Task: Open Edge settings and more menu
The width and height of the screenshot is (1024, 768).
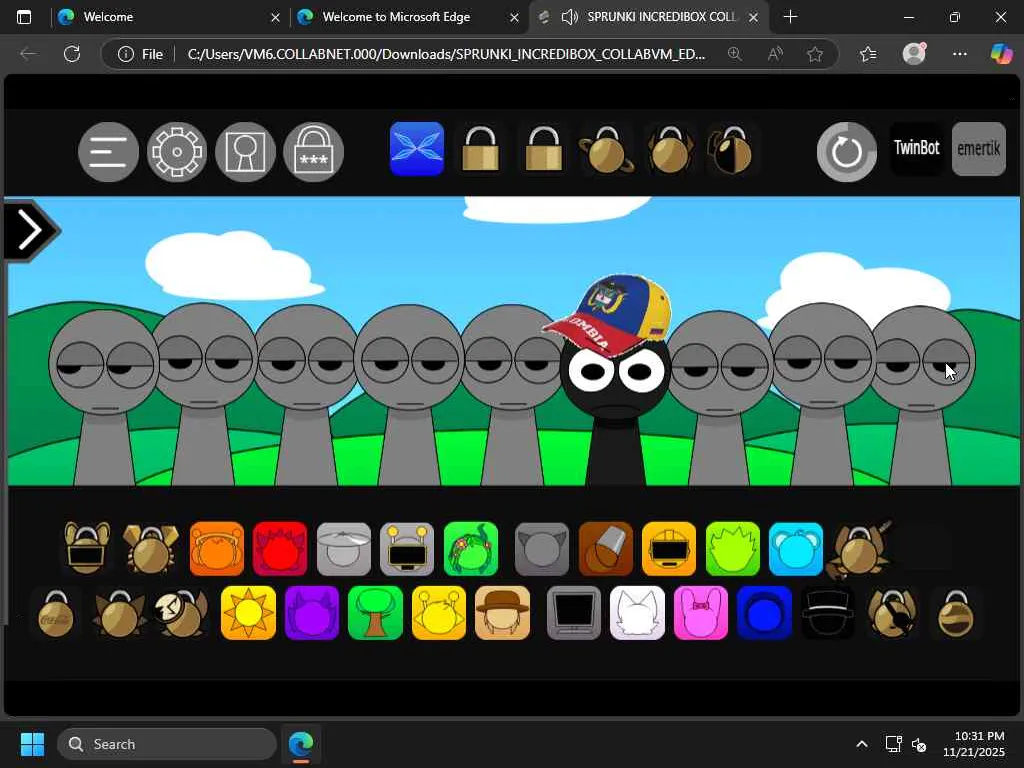Action: point(959,54)
